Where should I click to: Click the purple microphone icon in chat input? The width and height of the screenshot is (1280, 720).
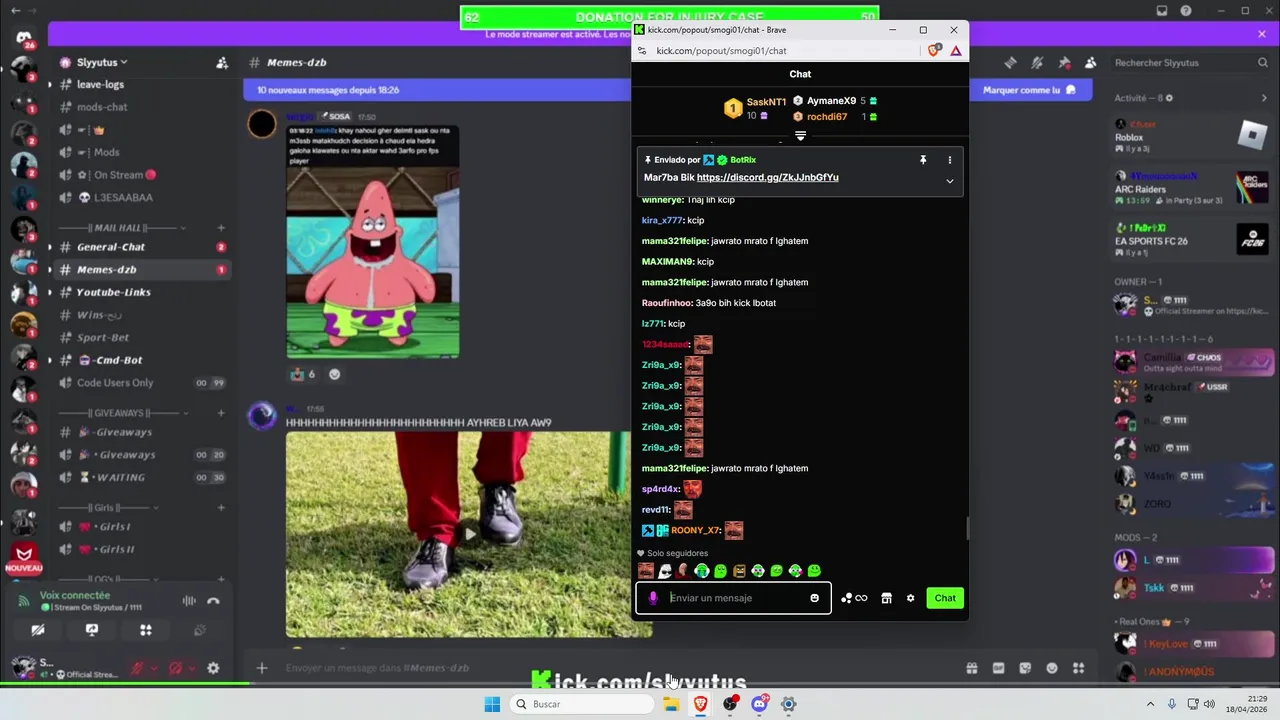(x=653, y=598)
